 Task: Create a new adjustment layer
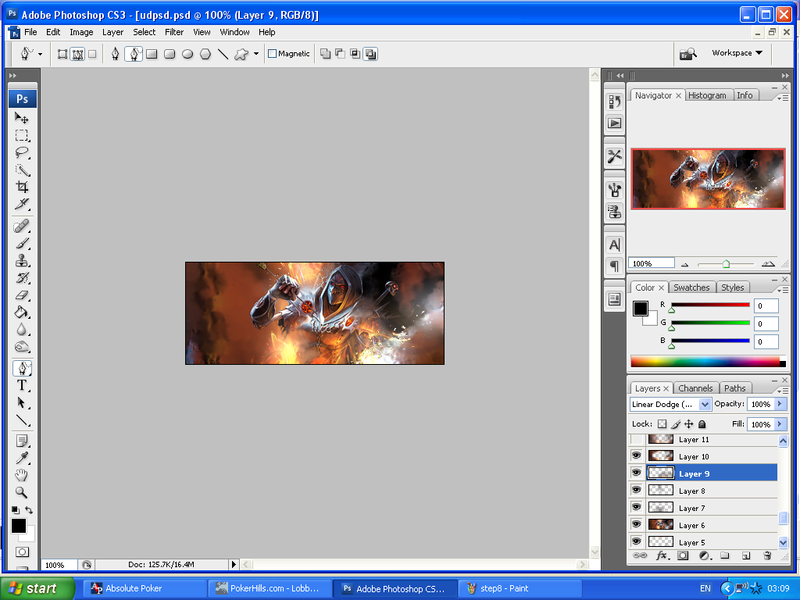click(x=705, y=556)
